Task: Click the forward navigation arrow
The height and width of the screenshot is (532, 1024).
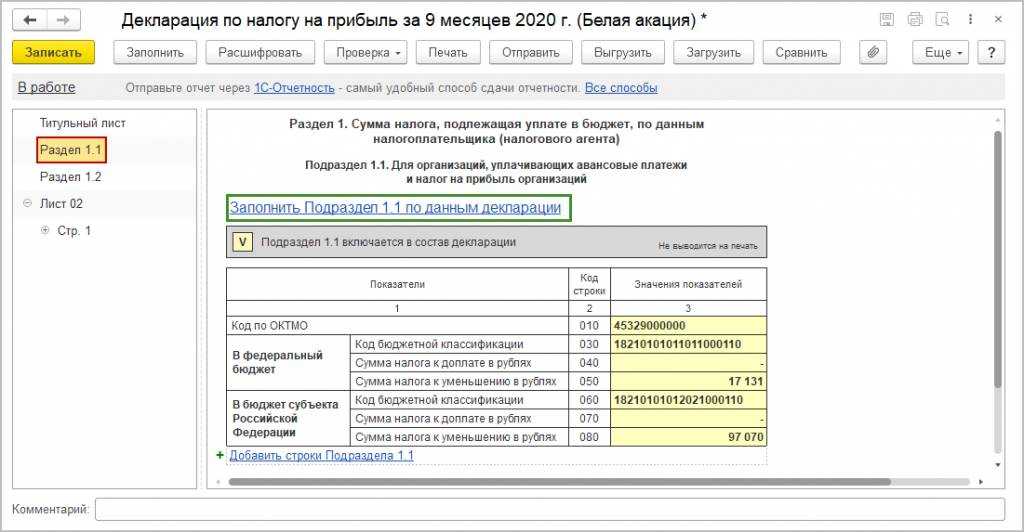Action: click(x=63, y=20)
